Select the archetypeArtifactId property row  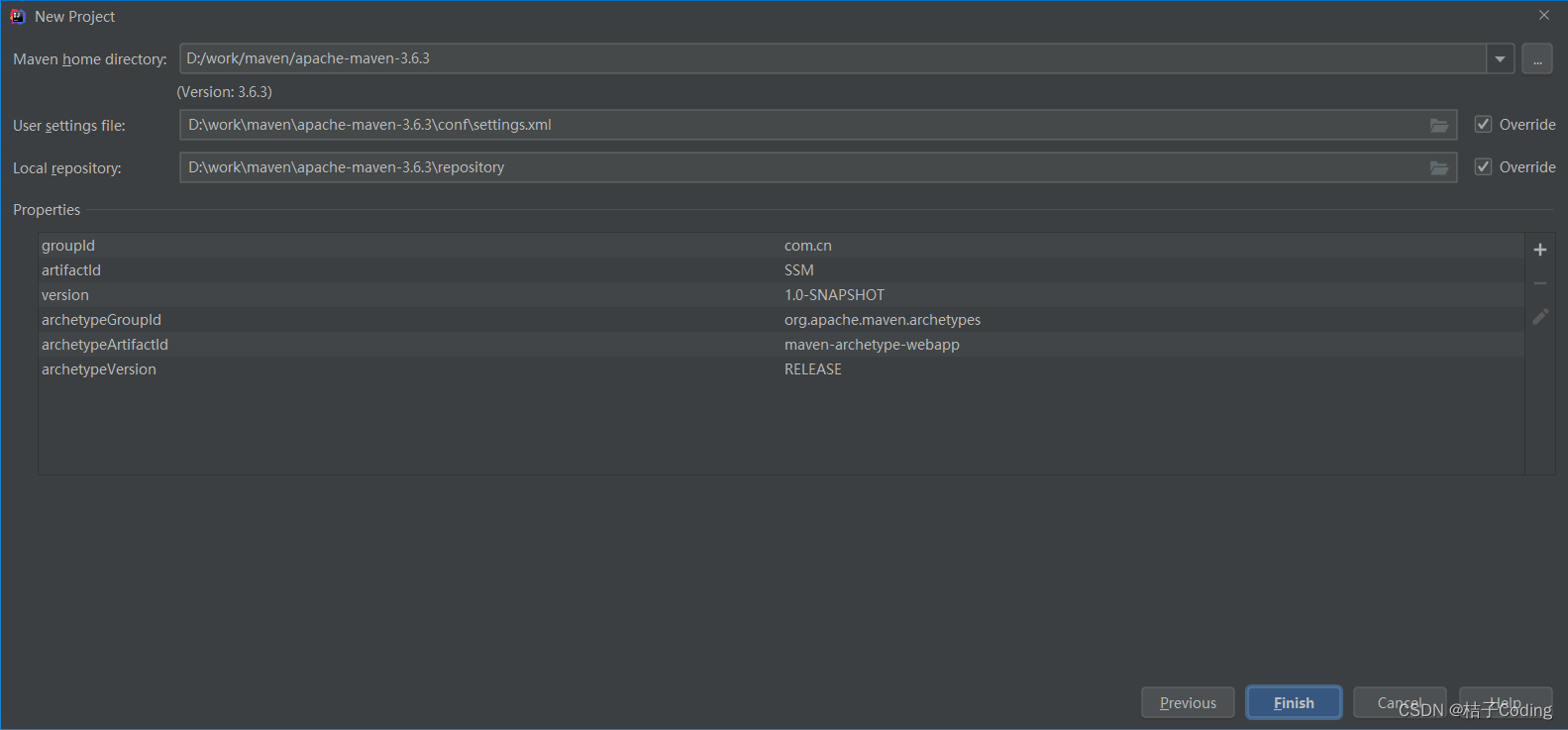(x=781, y=345)
